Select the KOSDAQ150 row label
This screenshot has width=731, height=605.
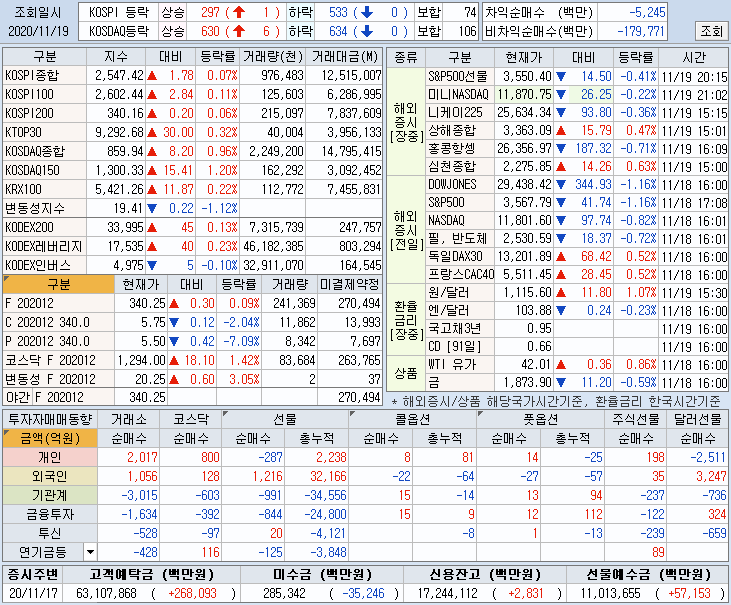(x=44, y=171)
